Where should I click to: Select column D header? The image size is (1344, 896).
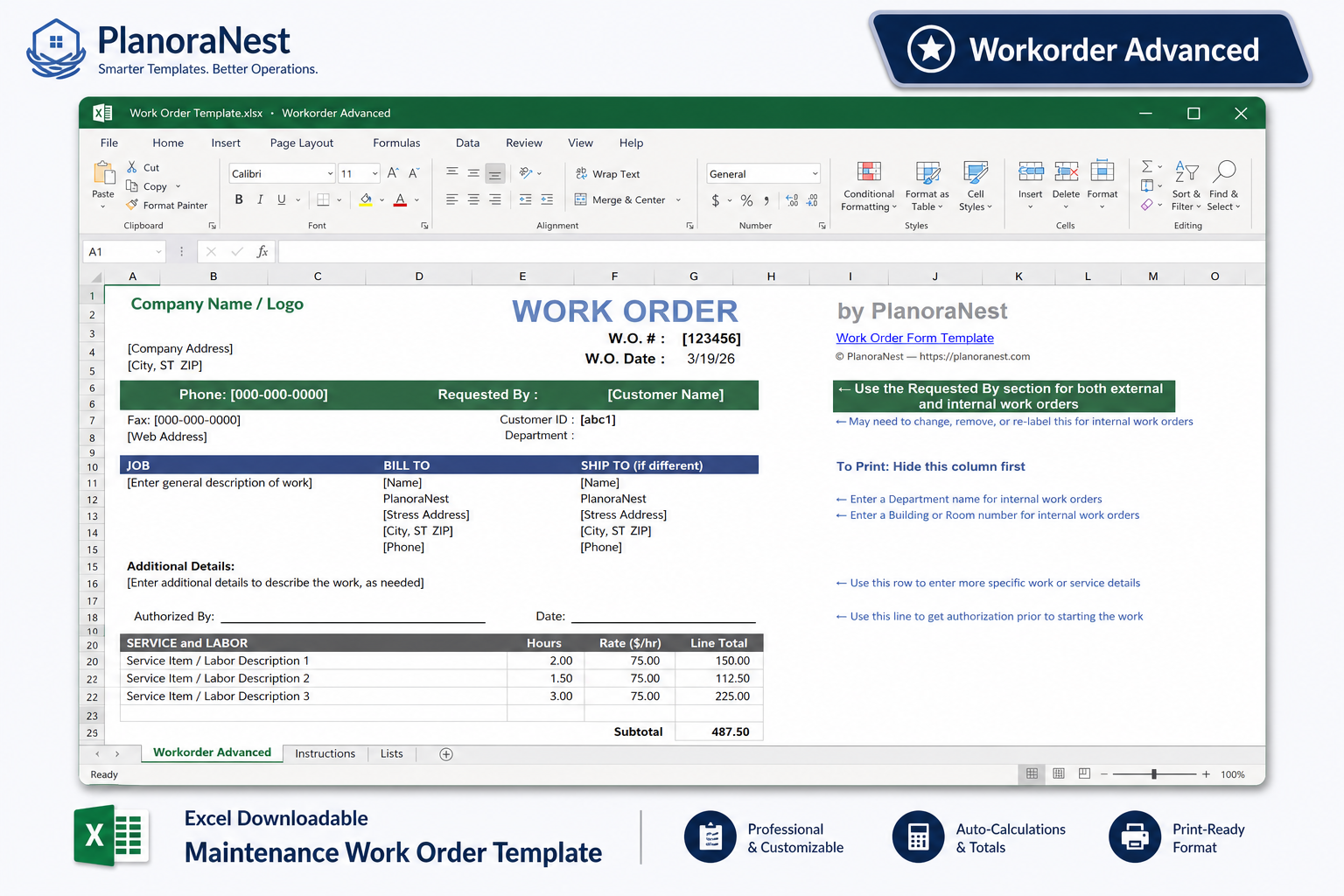tap(419, 276)
